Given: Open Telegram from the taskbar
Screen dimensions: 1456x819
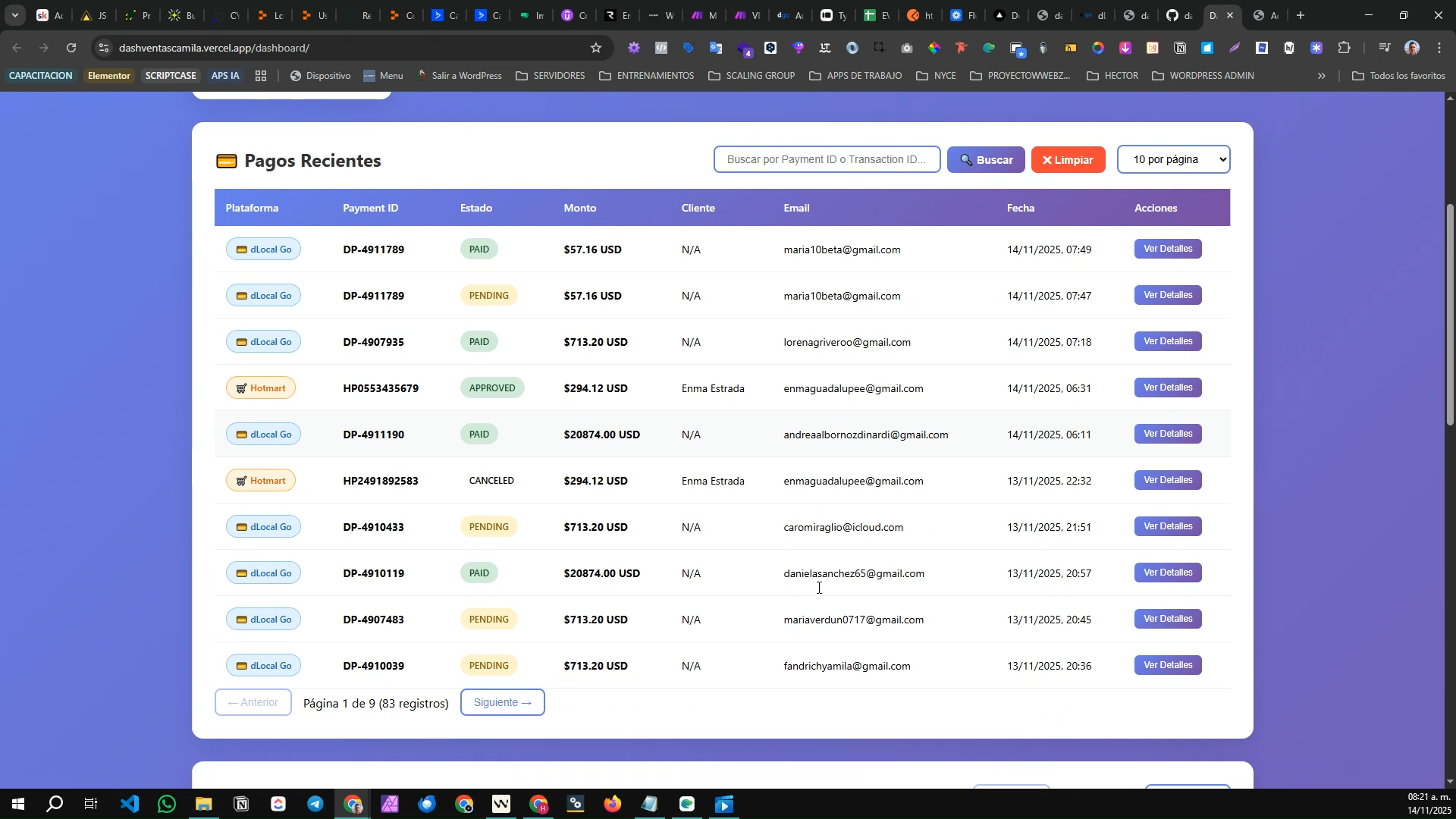Looking at the screenshot, I should point(315,805).
